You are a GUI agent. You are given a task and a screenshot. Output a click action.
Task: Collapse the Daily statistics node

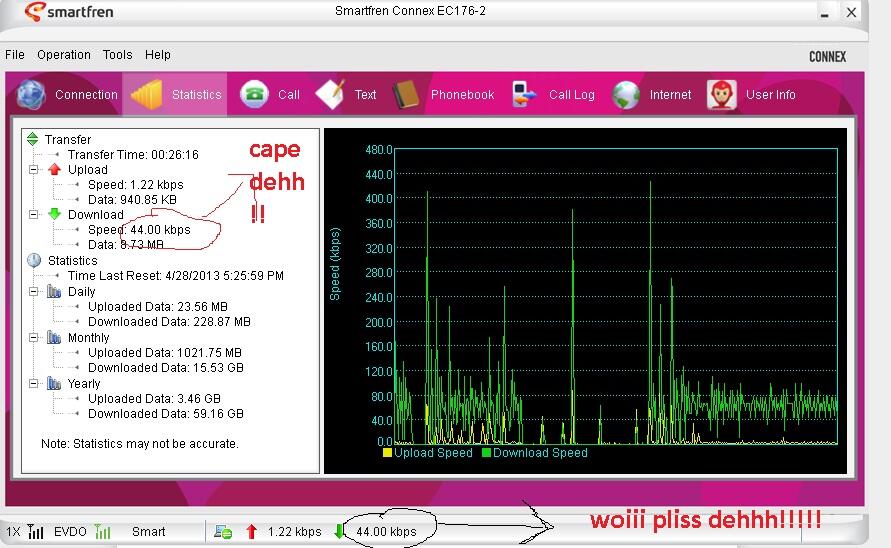click(34, 292)
